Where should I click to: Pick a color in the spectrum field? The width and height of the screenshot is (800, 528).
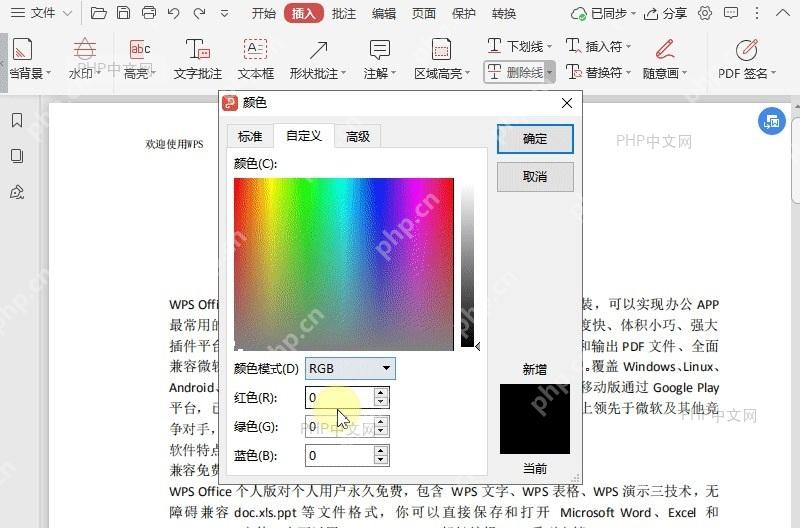pos(343,264)
